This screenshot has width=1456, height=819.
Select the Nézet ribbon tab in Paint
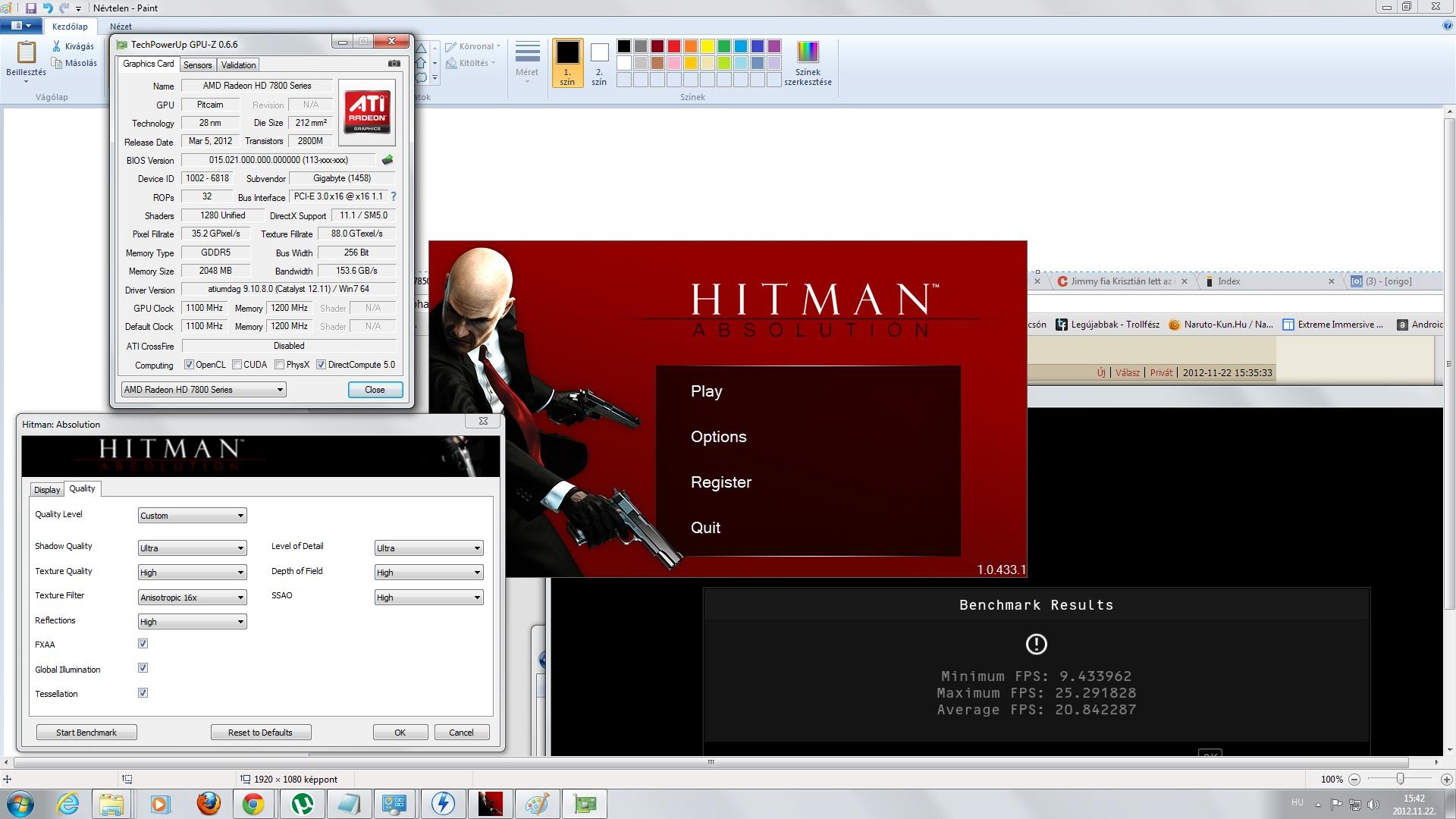click(121, 26)
